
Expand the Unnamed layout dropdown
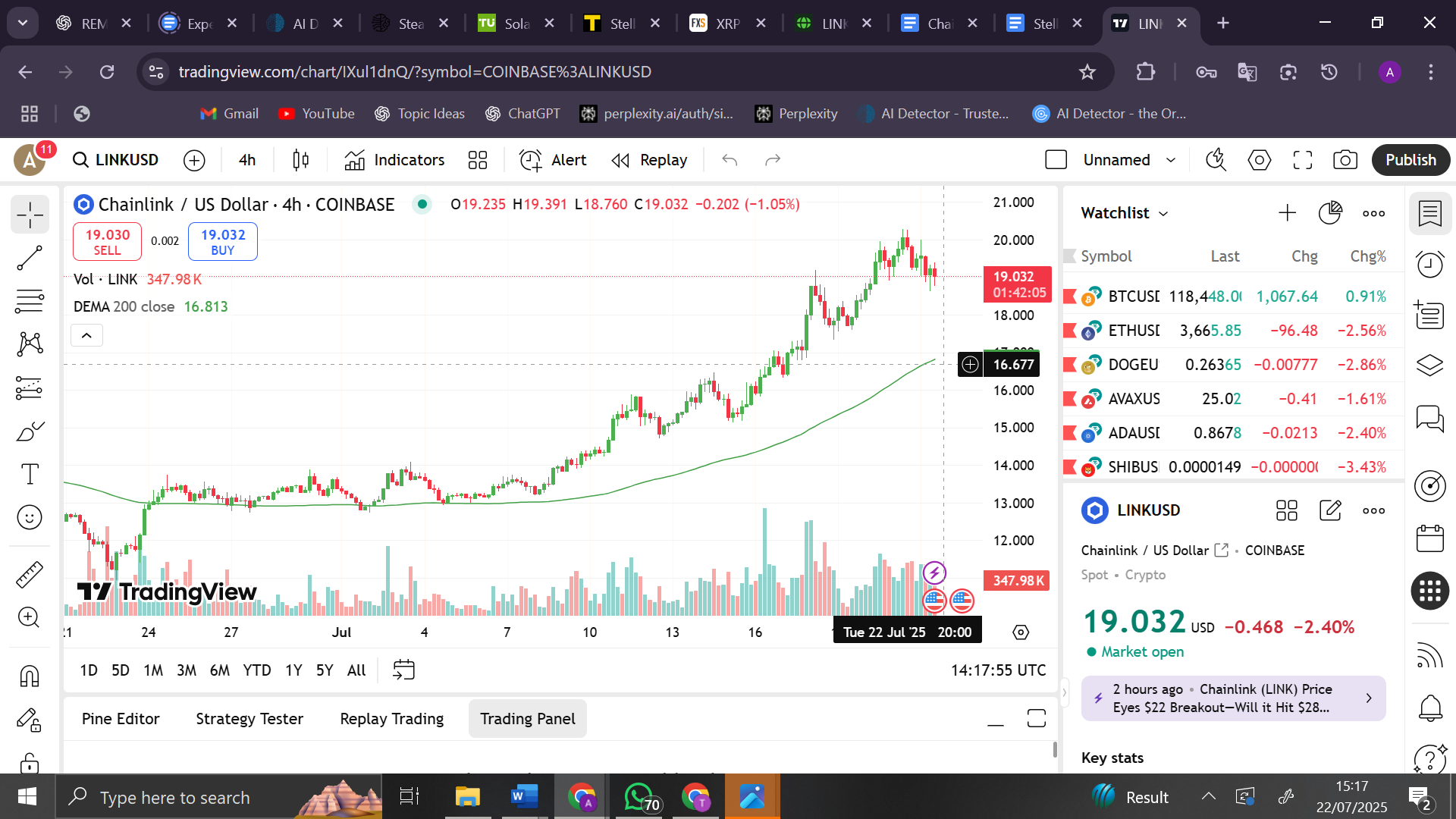coord(1171,160)
